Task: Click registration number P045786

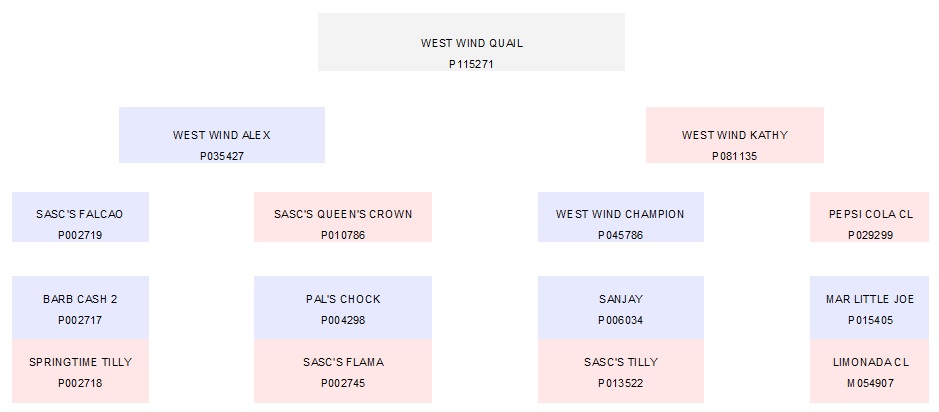Action: point(620,236)
